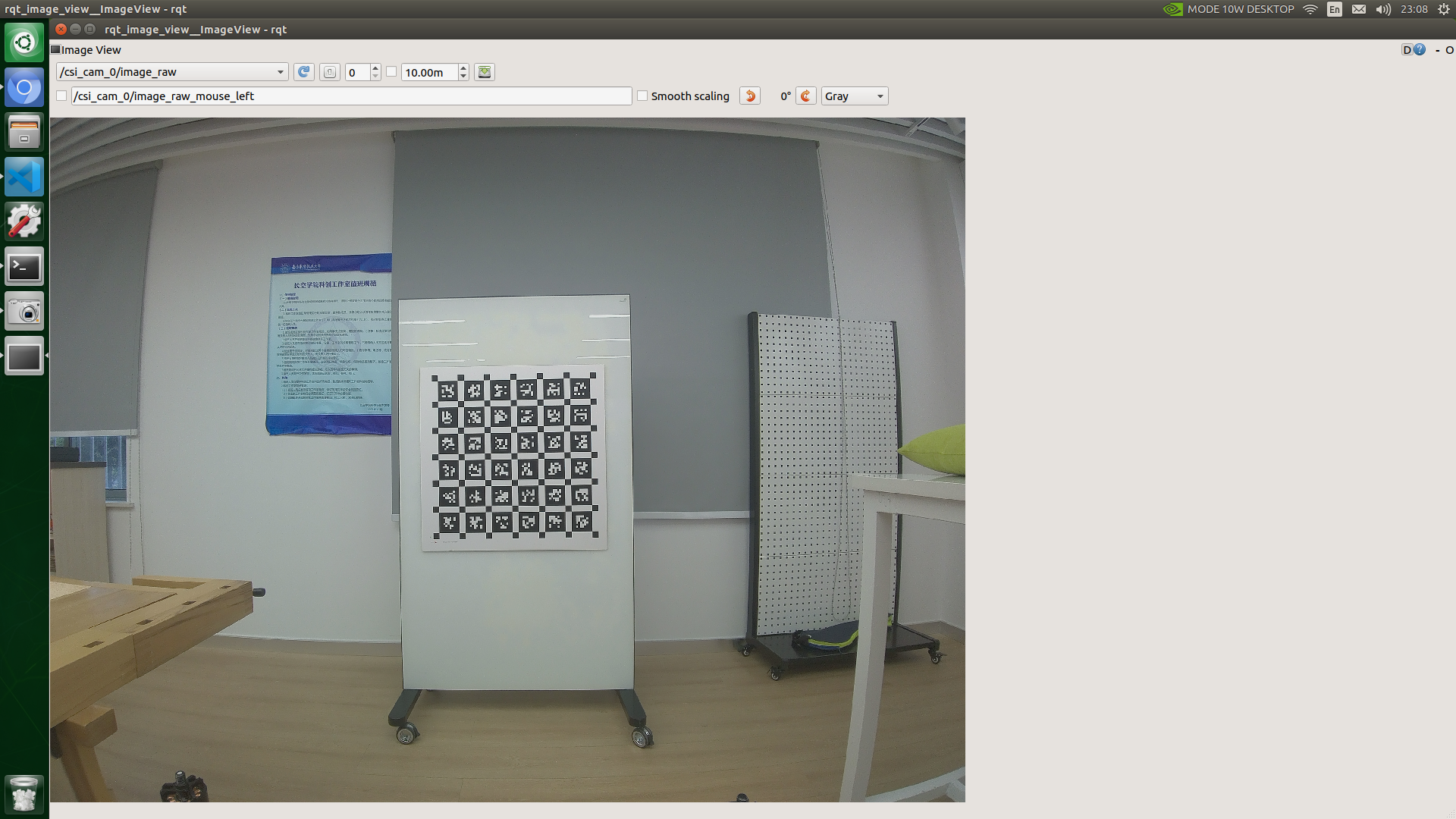Open the Image View help icon
This screenshot has width=1456, height=819.
[x=1419, y=49]
